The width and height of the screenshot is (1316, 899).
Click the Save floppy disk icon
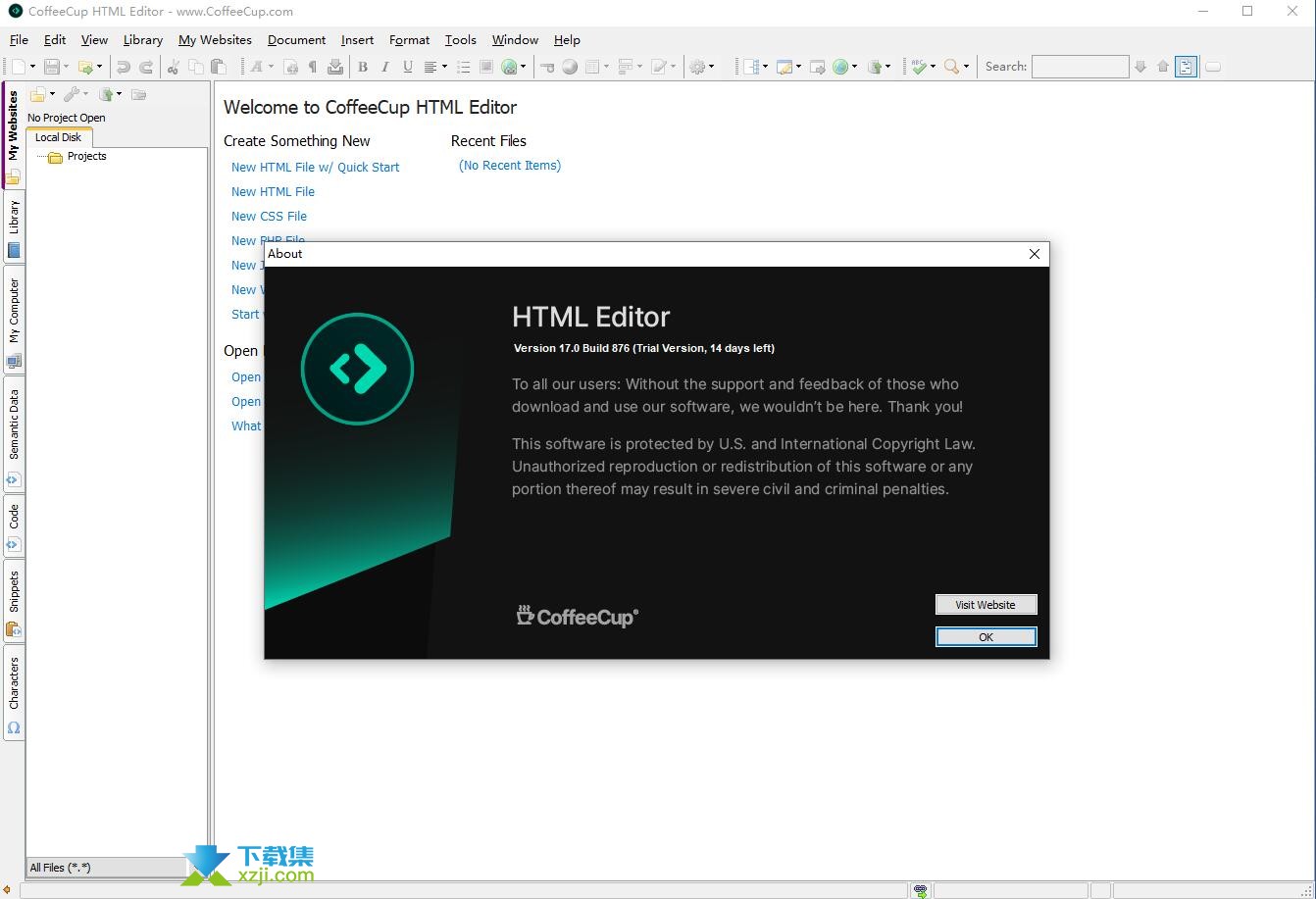51,67
